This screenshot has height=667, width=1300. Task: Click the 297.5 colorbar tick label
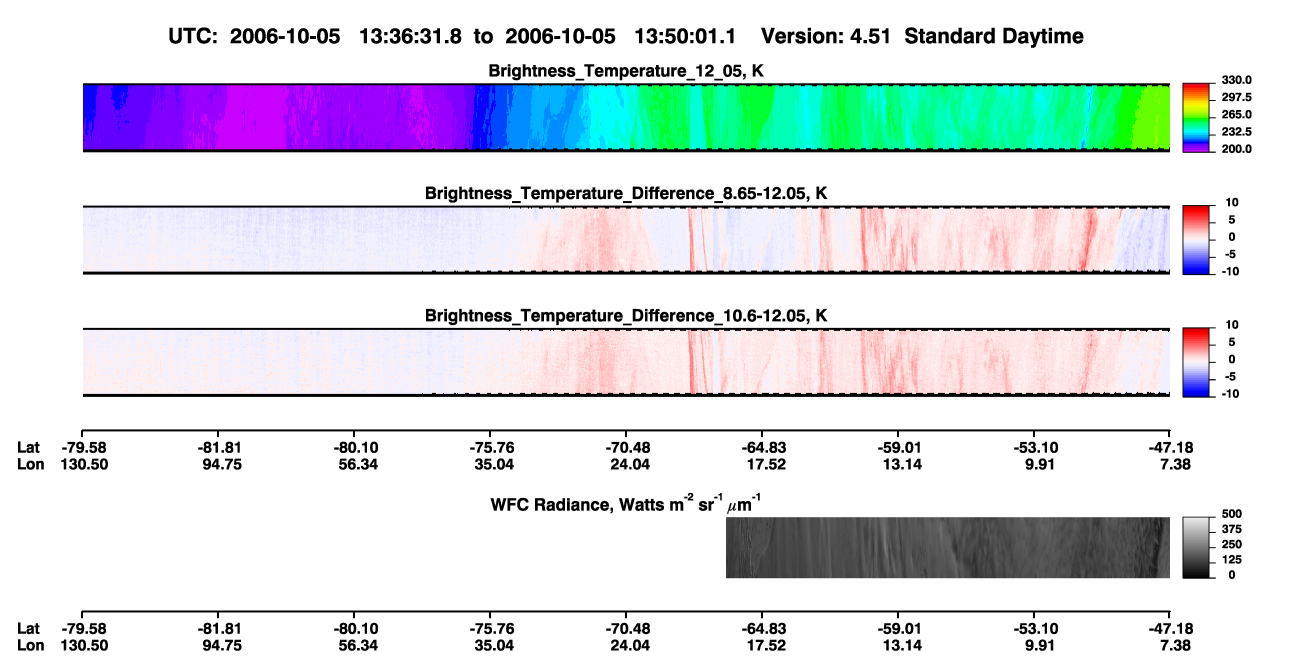click(x=1236, y=98)
